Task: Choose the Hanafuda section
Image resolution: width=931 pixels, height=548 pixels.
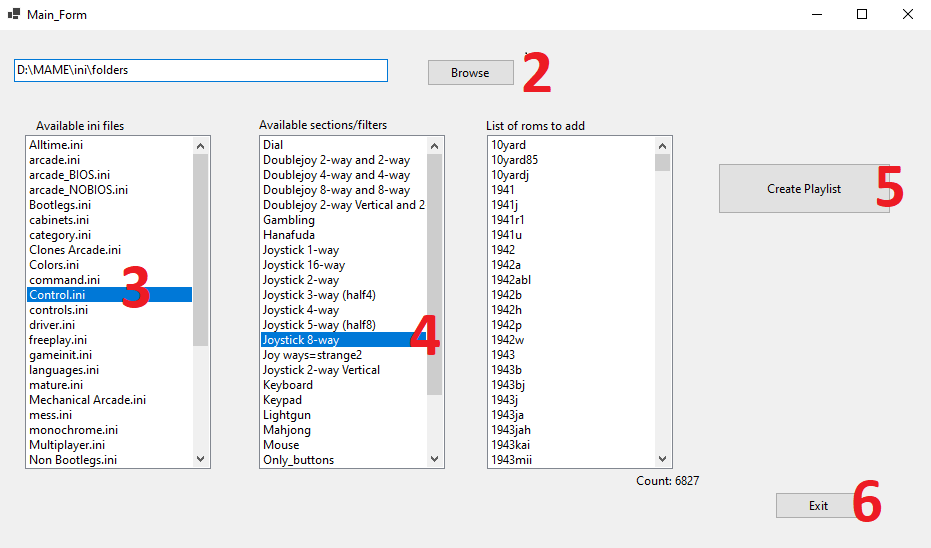Action: pyautogui.click(x=343, y=235)
